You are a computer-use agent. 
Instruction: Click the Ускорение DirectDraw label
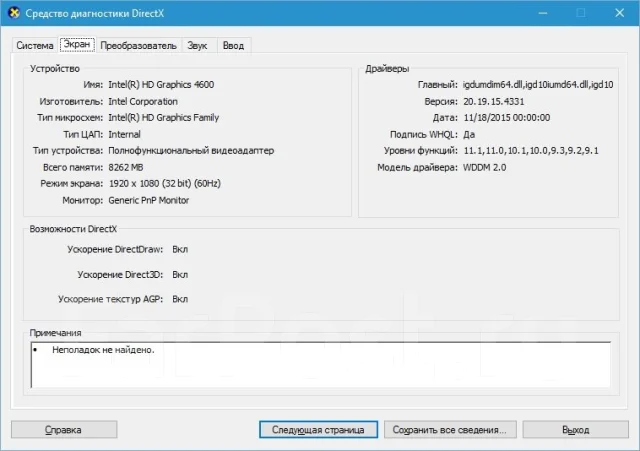coord(115,249)
